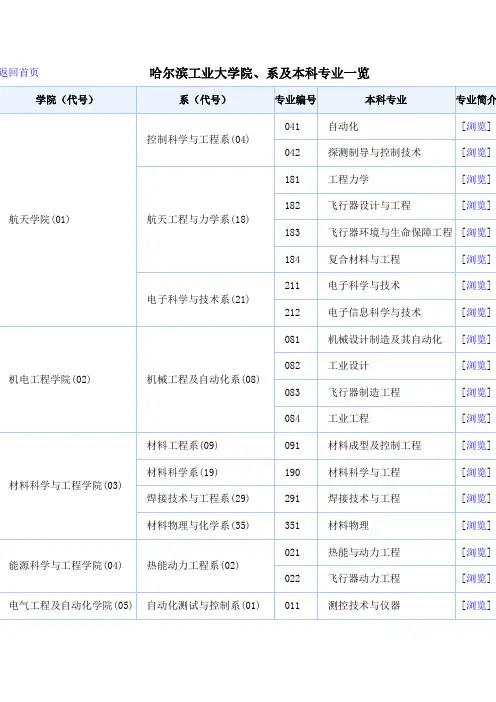Viewport: 496px width, 702px height.
Task: Click 电子科学与技术系(21) department cell
Action: [205, 300]
